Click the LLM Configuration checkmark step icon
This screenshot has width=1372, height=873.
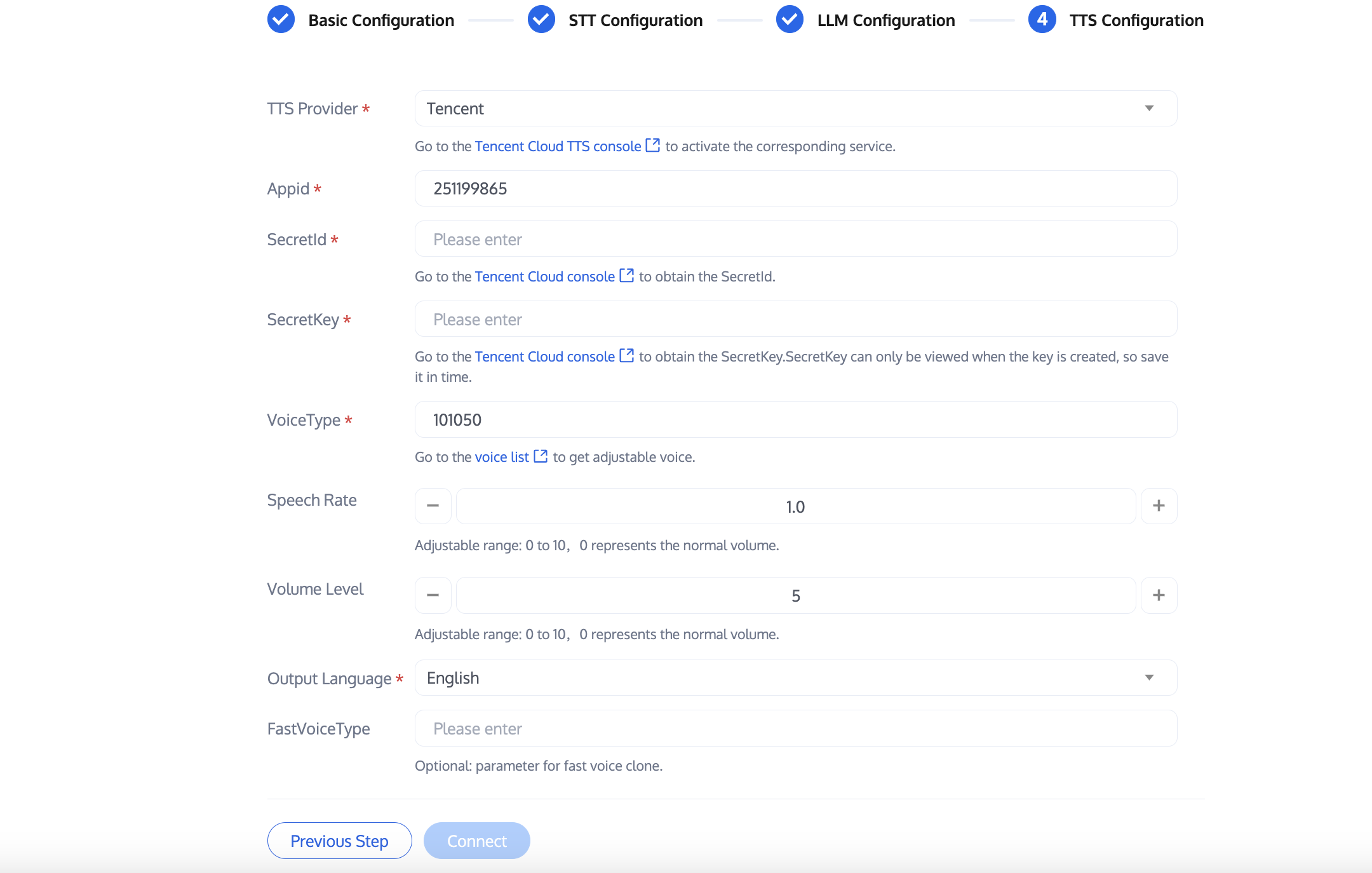[790, 20]
